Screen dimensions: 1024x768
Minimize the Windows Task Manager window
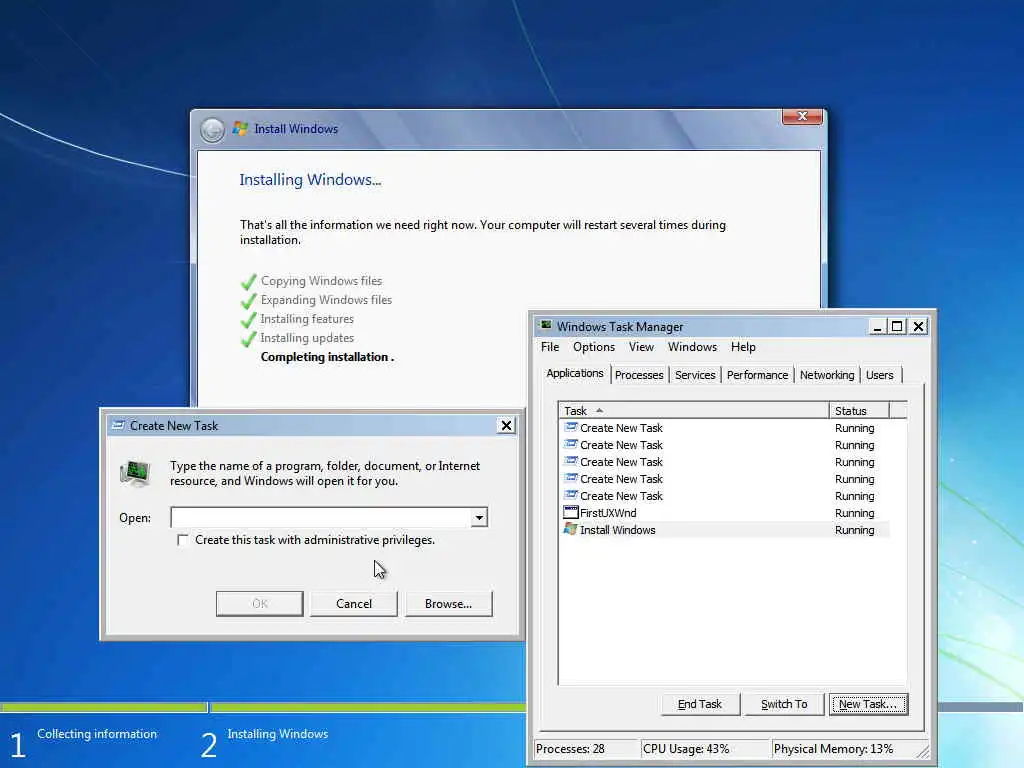(877, 326)
